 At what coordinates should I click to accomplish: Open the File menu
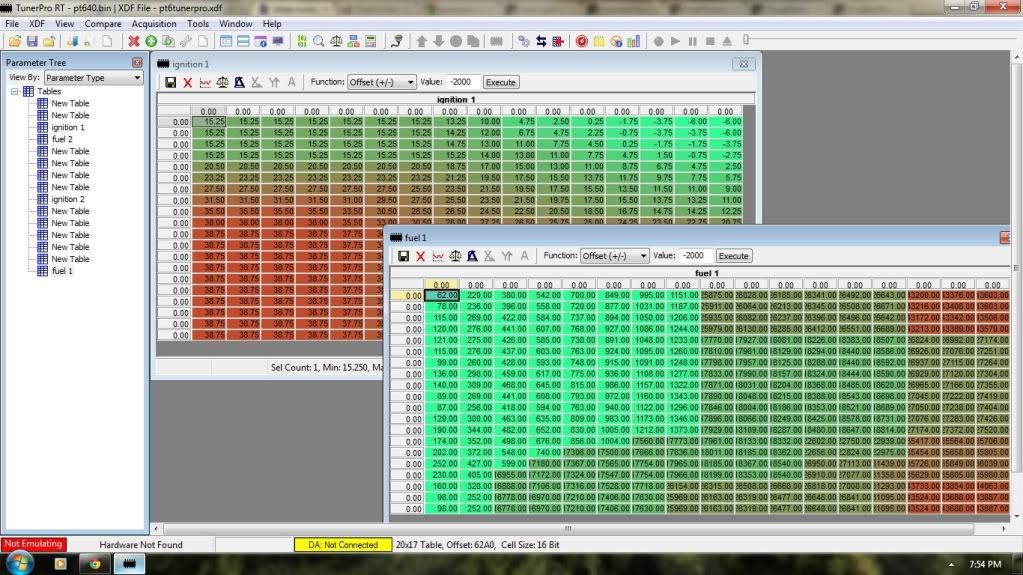click(12, 23)
